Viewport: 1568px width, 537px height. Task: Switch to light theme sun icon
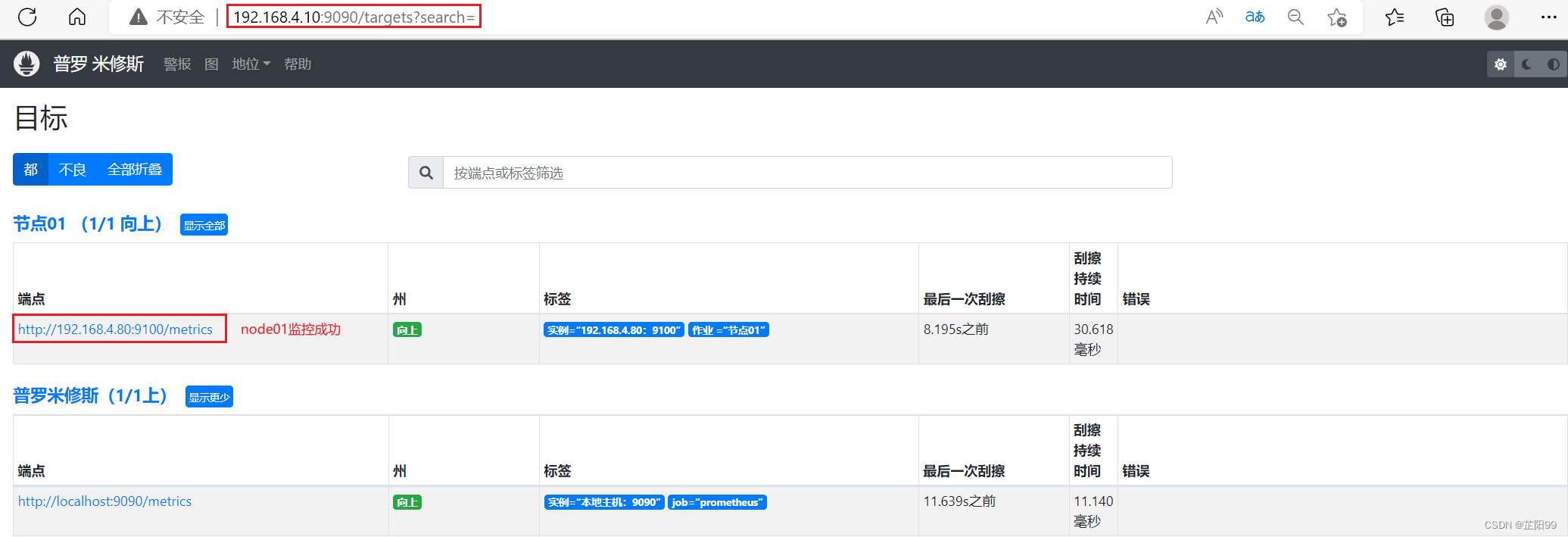pyautogui.click(x=1501, y=64)
